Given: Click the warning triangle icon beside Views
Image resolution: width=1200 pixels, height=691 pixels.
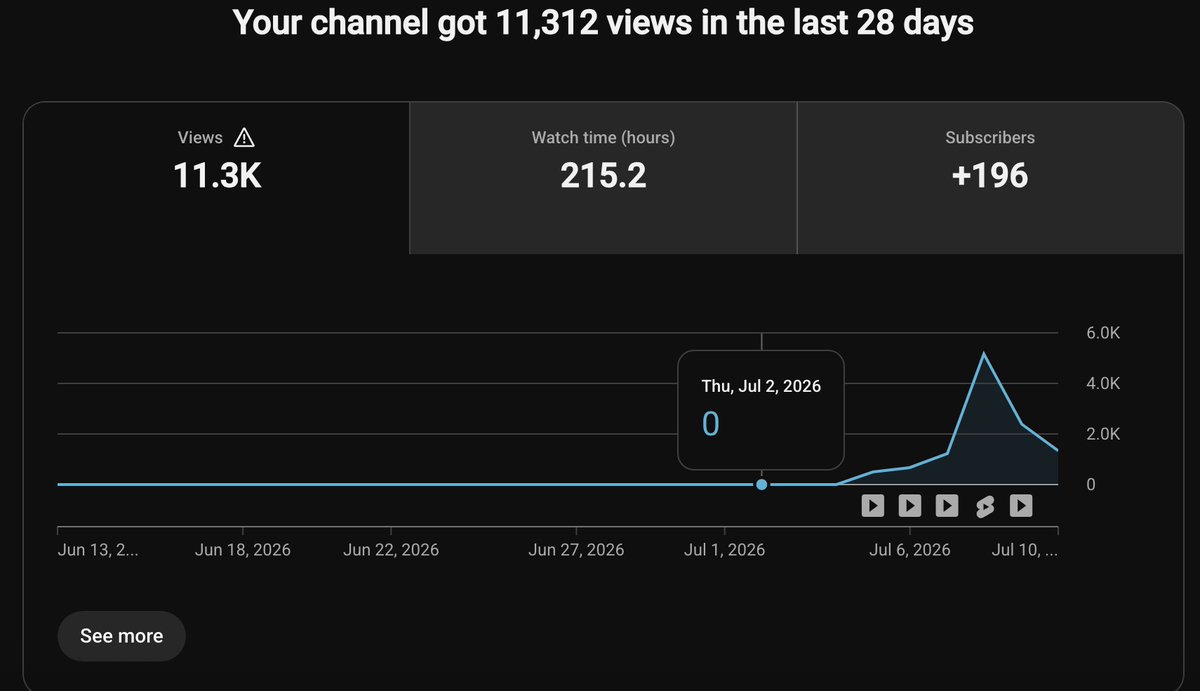Looking at the screenshot, I should (x=243, y=138).
